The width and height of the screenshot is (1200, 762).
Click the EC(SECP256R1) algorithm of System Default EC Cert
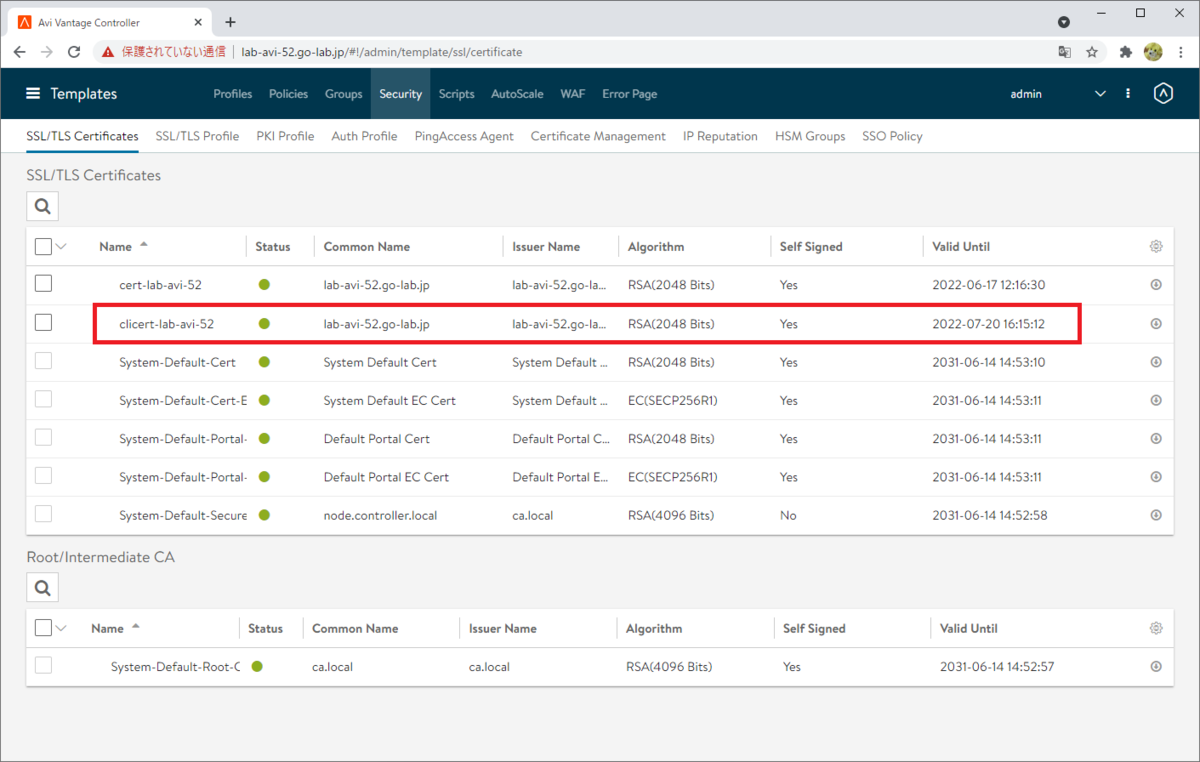[x=672, y=400]
